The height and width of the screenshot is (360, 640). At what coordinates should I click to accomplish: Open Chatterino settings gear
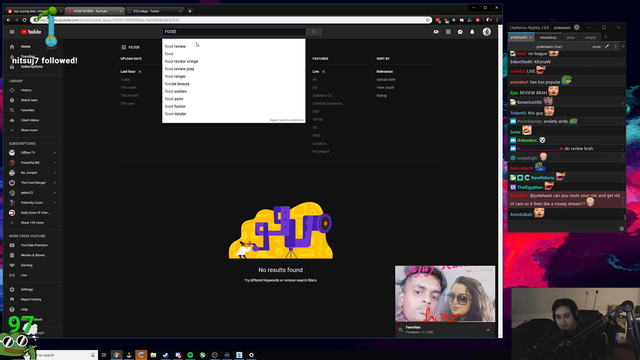(x=577, y=27)
